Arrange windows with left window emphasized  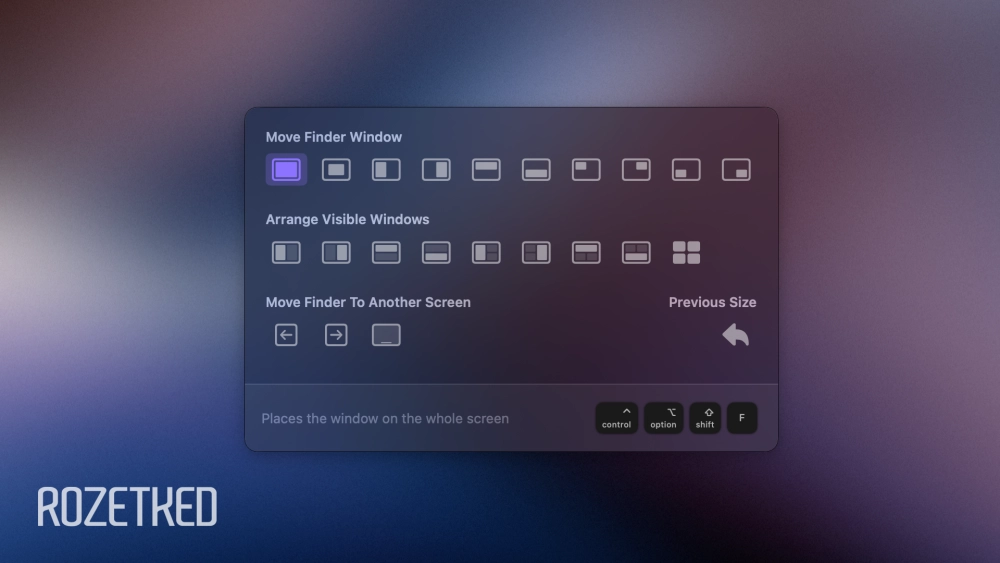[286, 253]
